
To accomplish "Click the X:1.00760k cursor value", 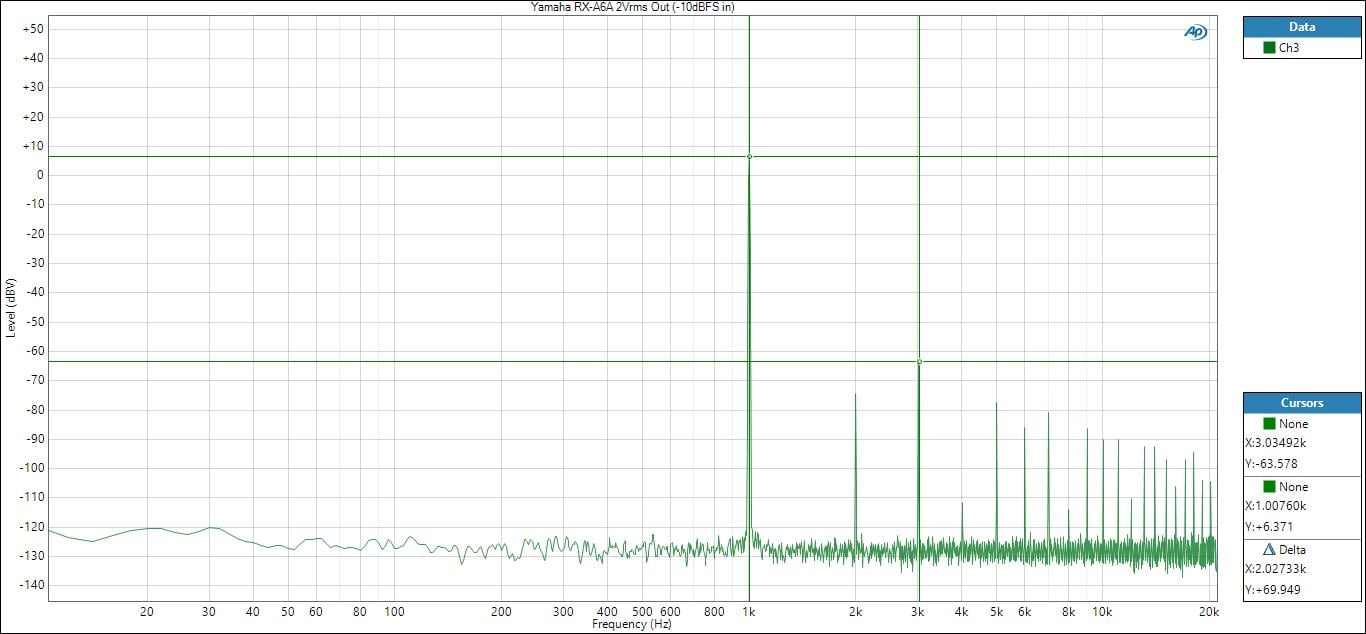I will click(1276, 506).
